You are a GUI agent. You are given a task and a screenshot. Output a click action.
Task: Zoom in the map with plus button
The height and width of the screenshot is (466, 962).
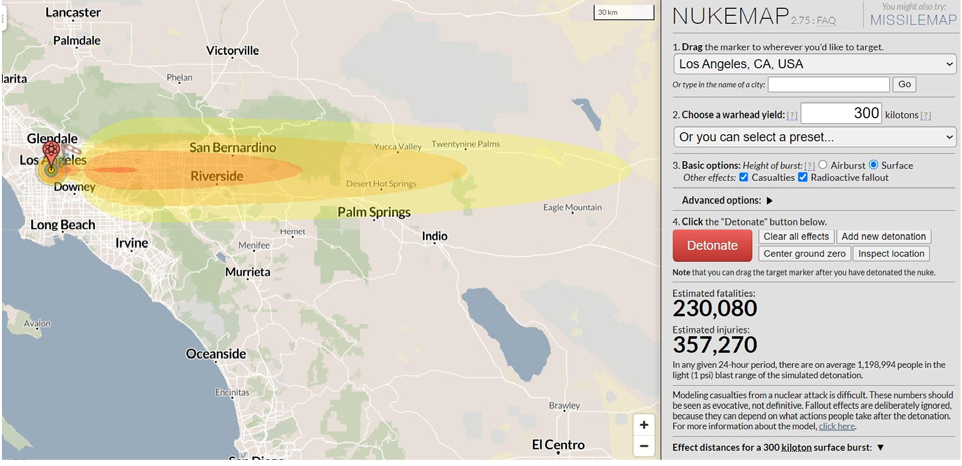(x=644, y=425)
